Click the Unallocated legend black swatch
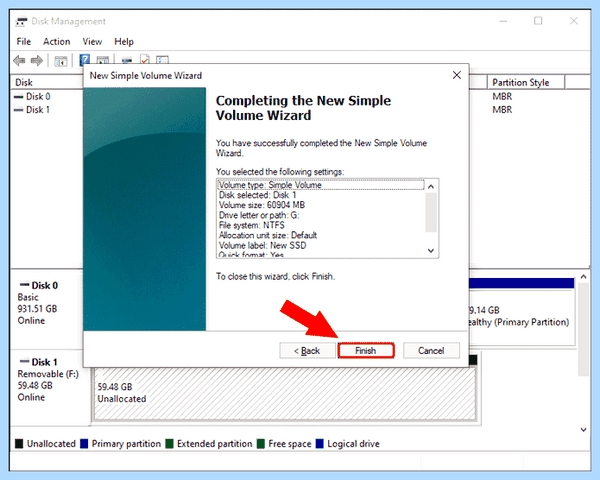The height and width of the screenshot is (480, 600). click(x=19, y=444)
